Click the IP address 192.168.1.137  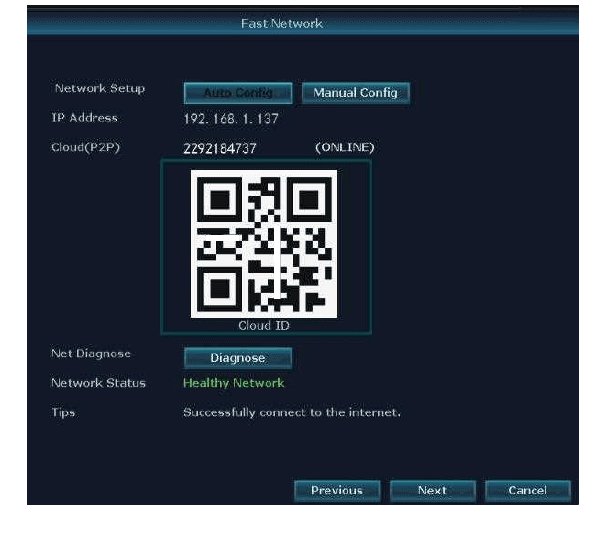(231, 119)
